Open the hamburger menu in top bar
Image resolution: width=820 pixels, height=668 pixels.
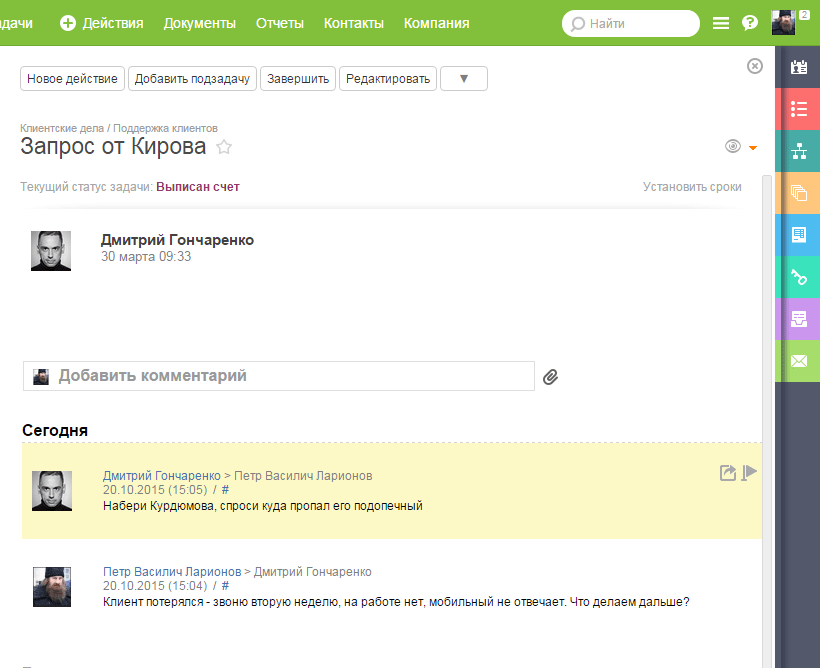click(720, 23)
